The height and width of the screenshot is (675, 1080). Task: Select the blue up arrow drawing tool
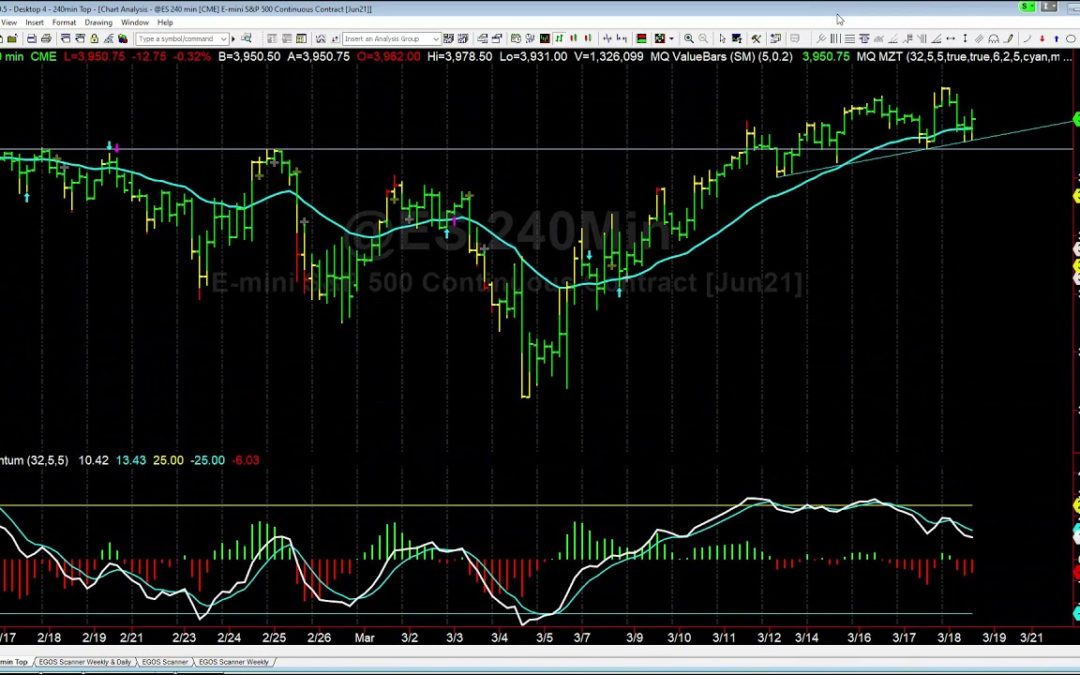pos(1055,39)
